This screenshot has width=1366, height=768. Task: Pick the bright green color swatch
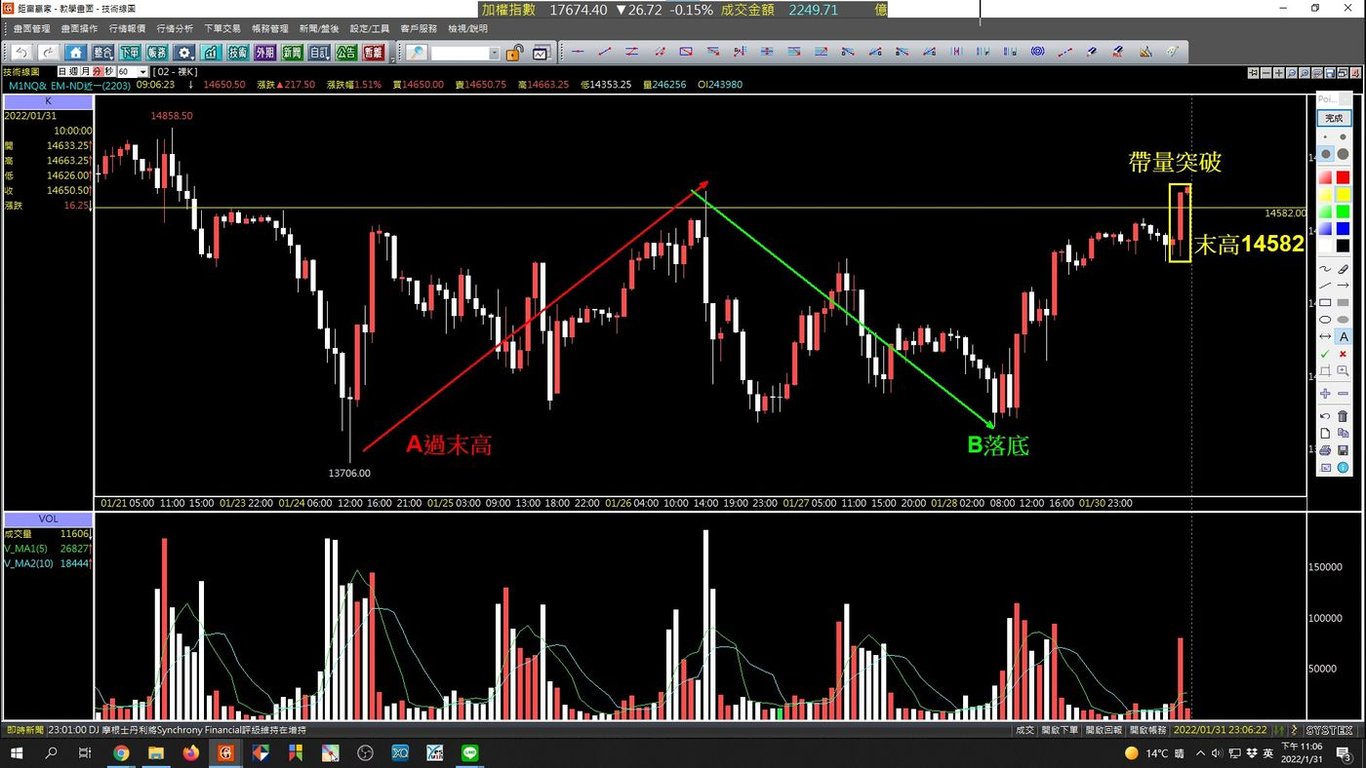click(1343, 212)
